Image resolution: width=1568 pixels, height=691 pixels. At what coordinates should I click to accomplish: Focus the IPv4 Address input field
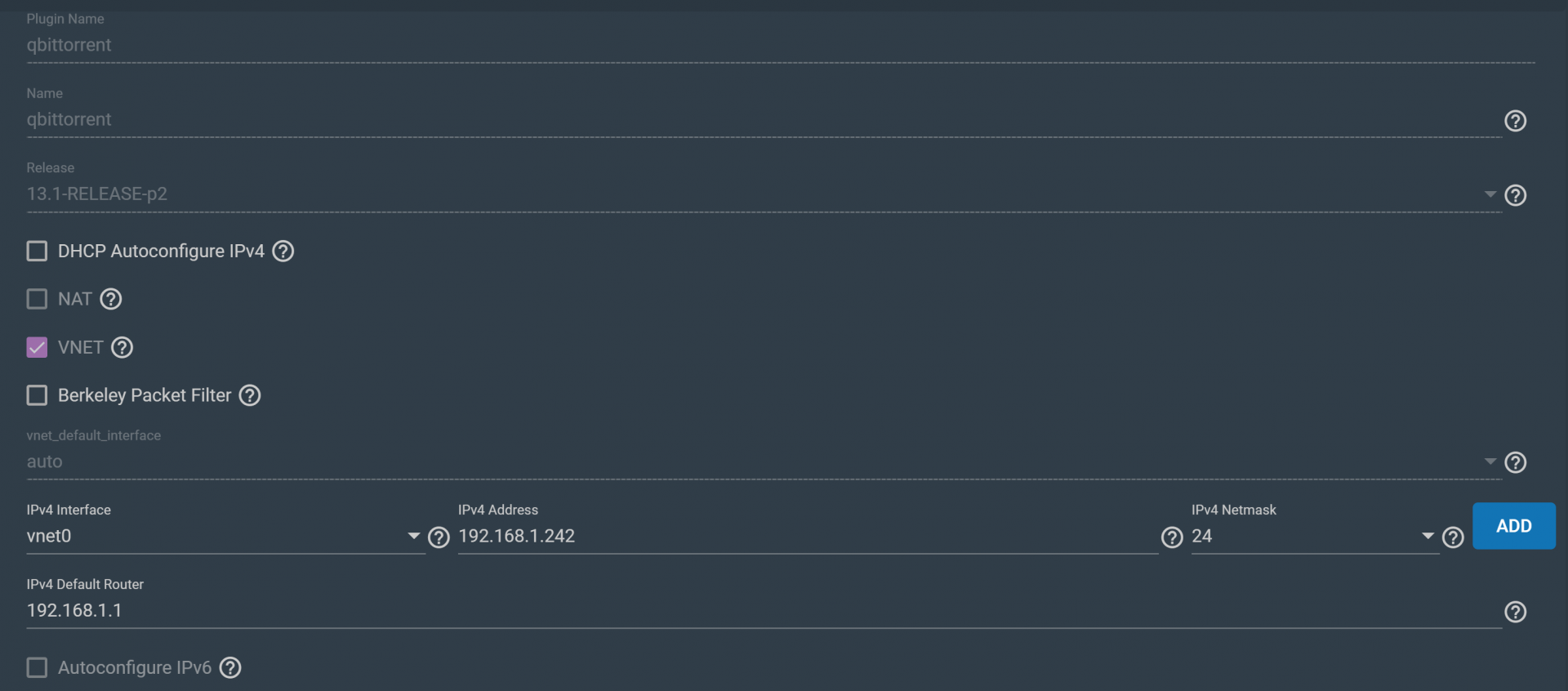(x=808, y=536)
